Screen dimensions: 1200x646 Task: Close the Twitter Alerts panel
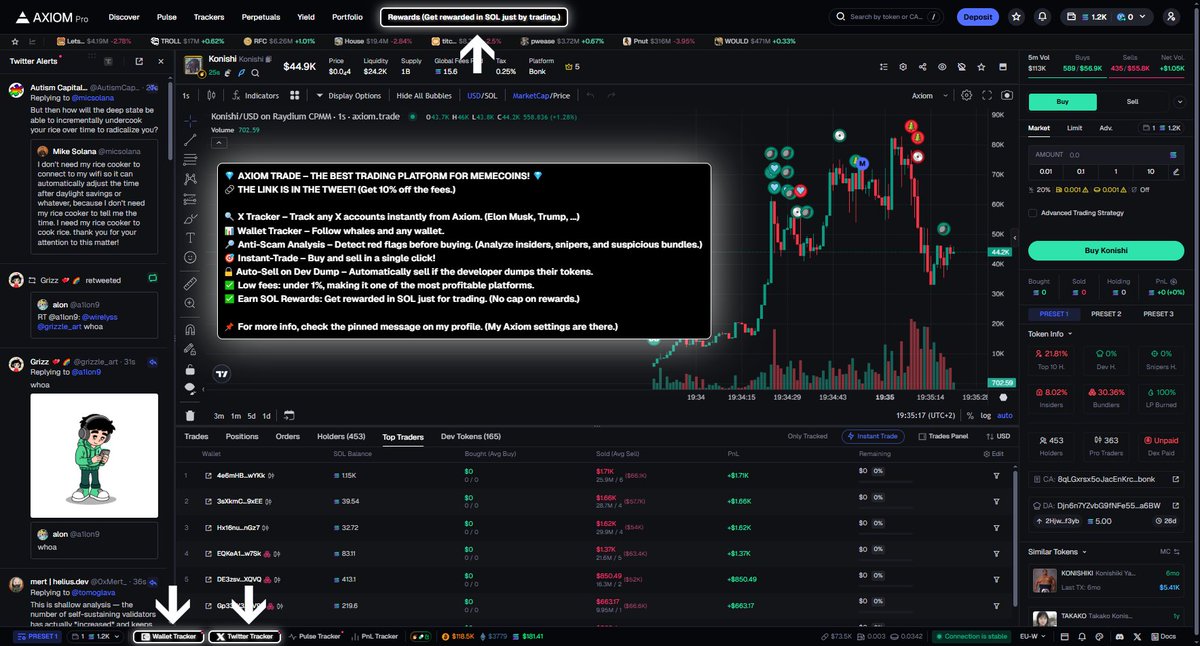click(162, 61)
